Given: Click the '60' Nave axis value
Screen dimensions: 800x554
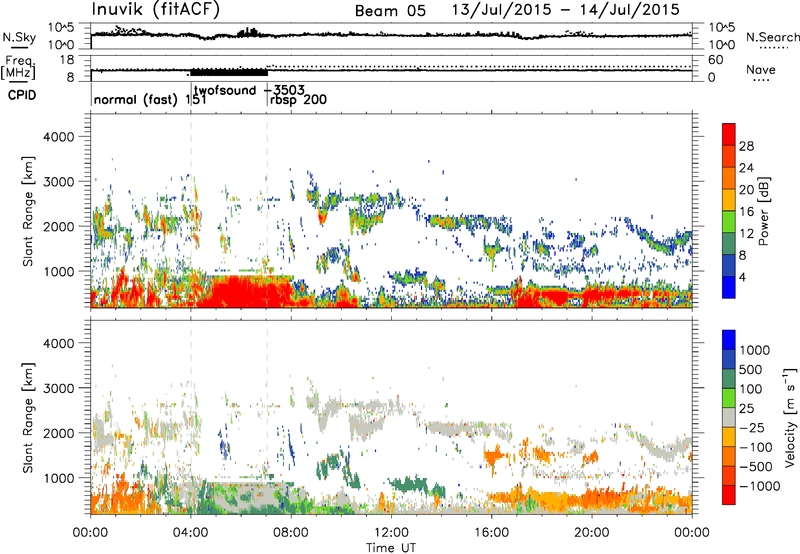Looking at the screenshot, I should tap(715, 60).
